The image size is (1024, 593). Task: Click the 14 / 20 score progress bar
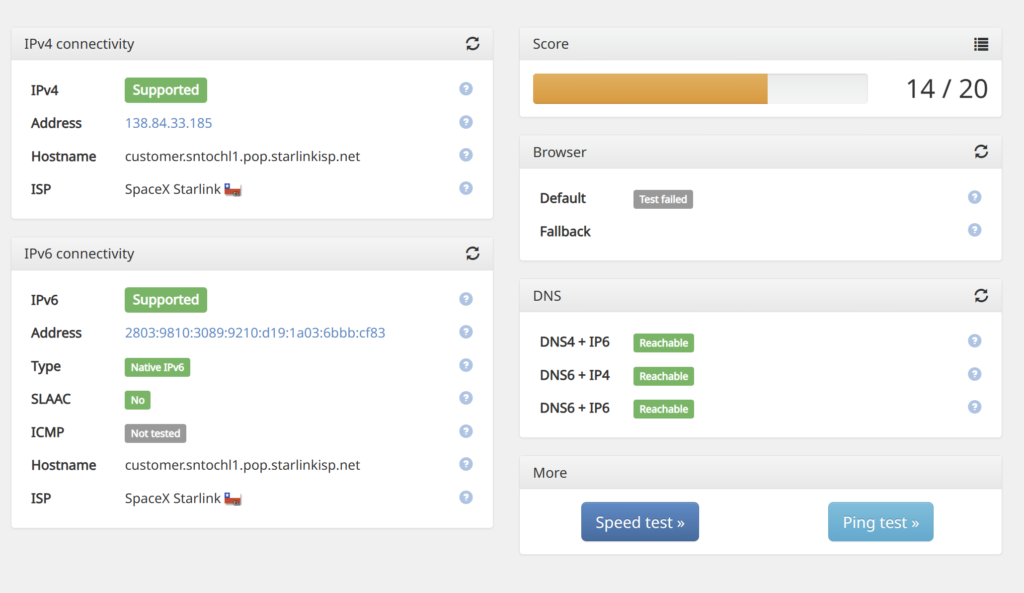point(700,89)
